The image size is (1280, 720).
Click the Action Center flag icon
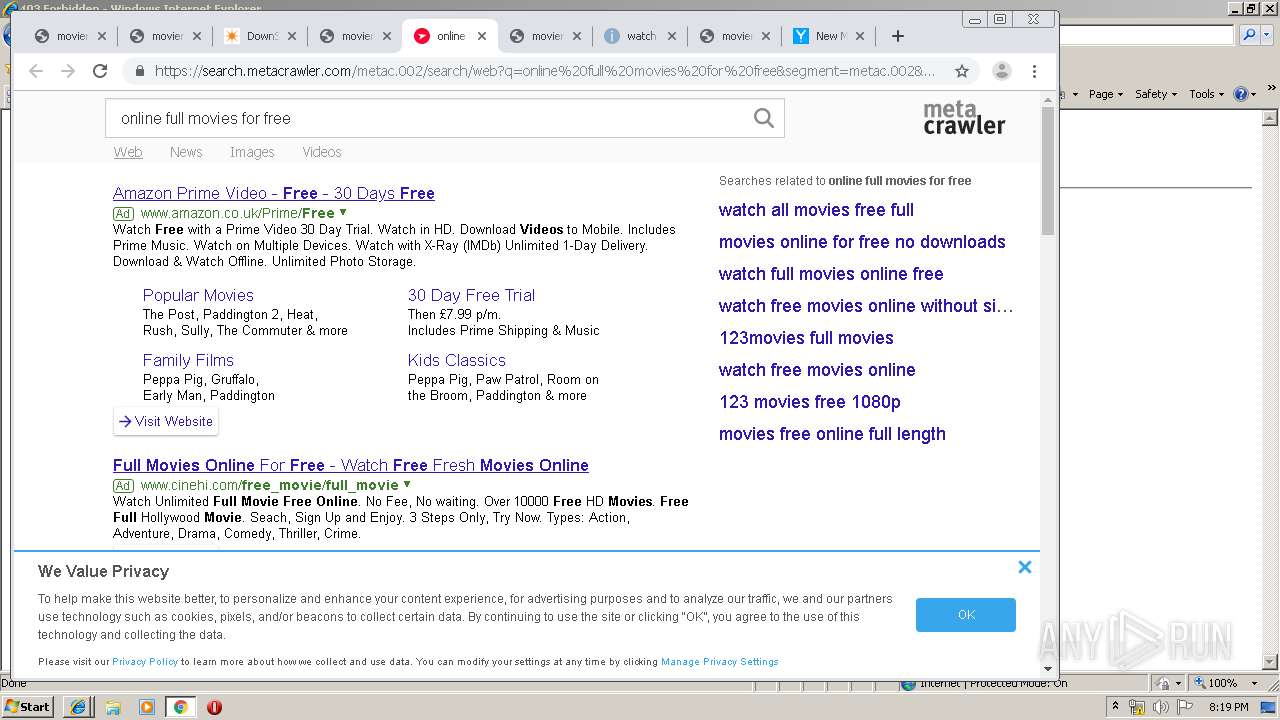(1184, 707)
